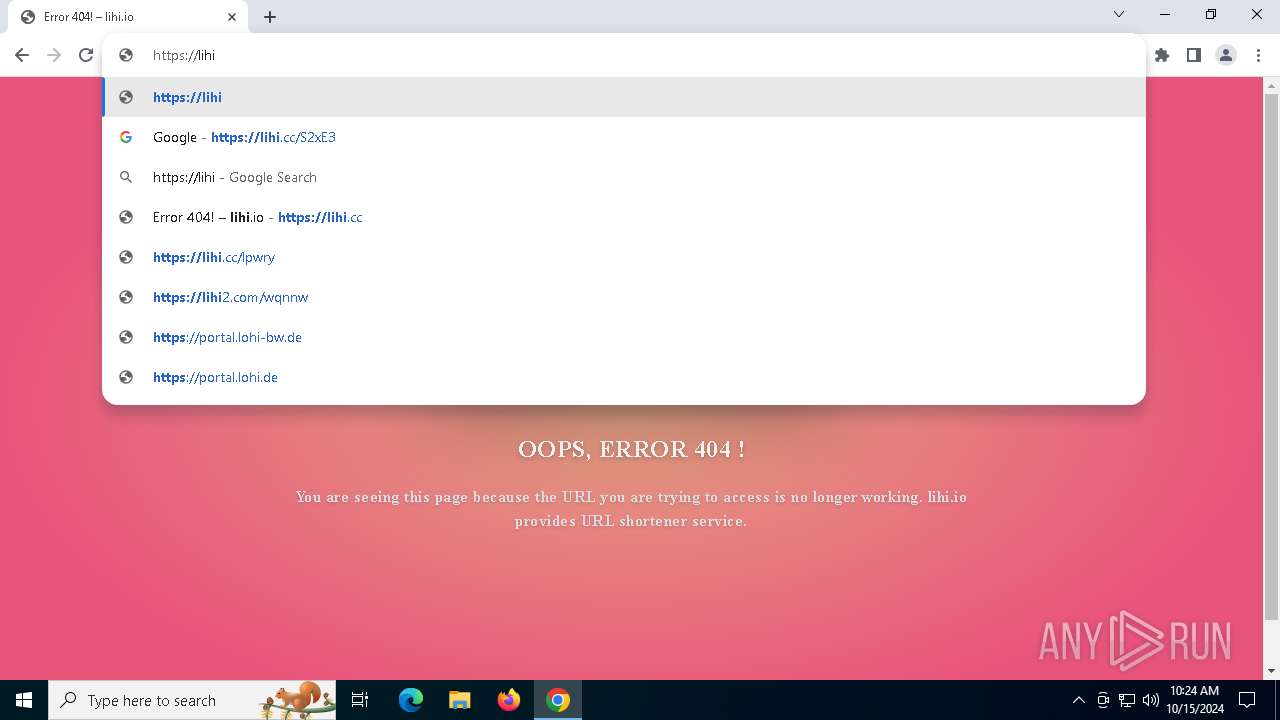Minimize the Chrome window

(1165, 14)
